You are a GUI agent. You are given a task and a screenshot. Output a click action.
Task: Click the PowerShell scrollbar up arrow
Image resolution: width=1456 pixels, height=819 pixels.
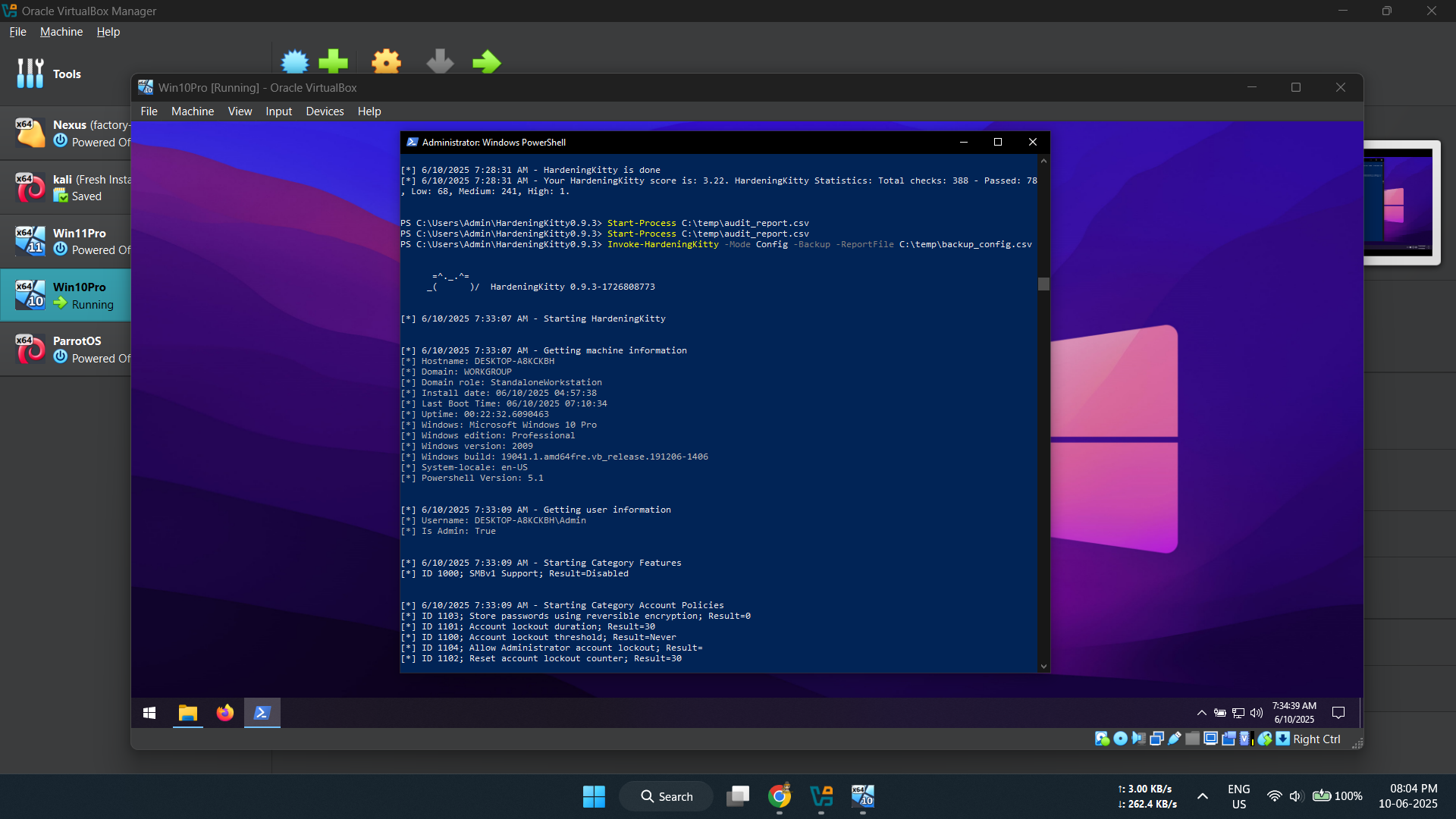point(1043,161)
